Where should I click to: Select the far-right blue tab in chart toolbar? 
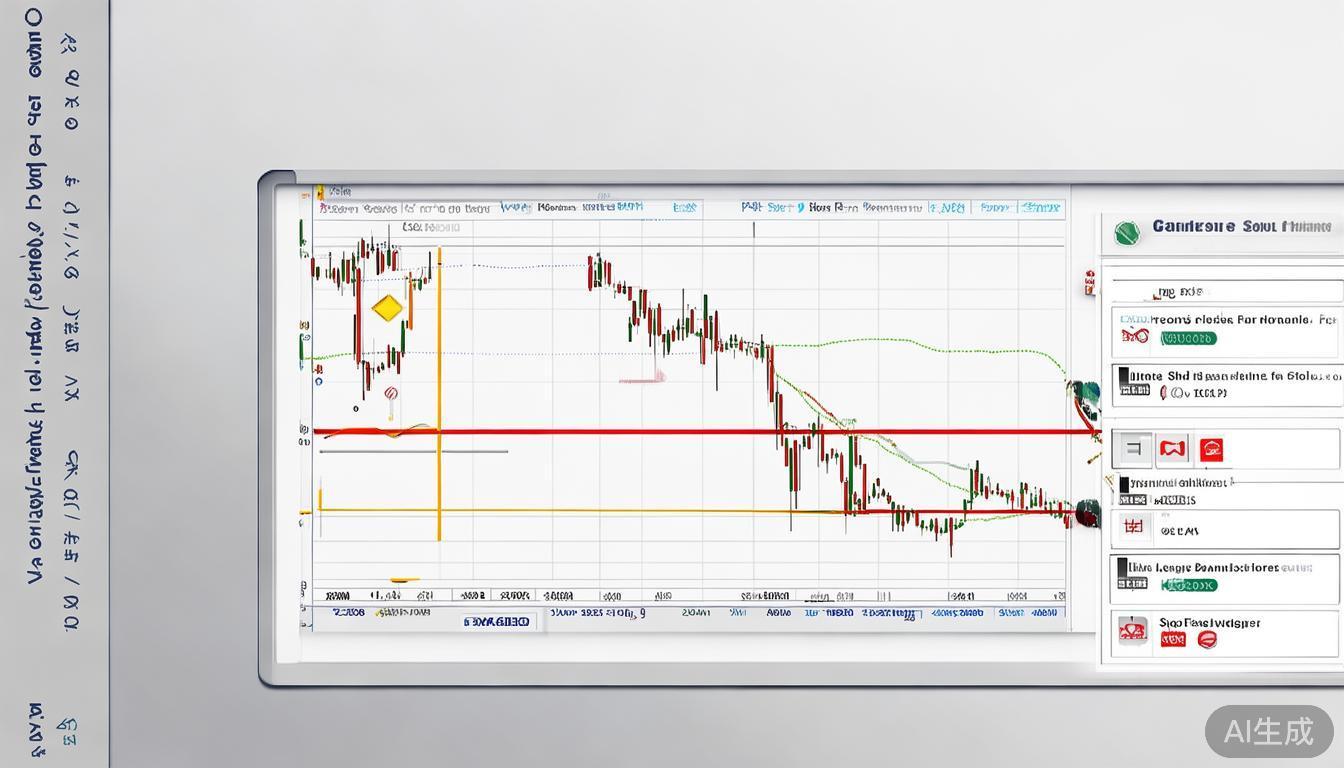tap(1040, 208)
